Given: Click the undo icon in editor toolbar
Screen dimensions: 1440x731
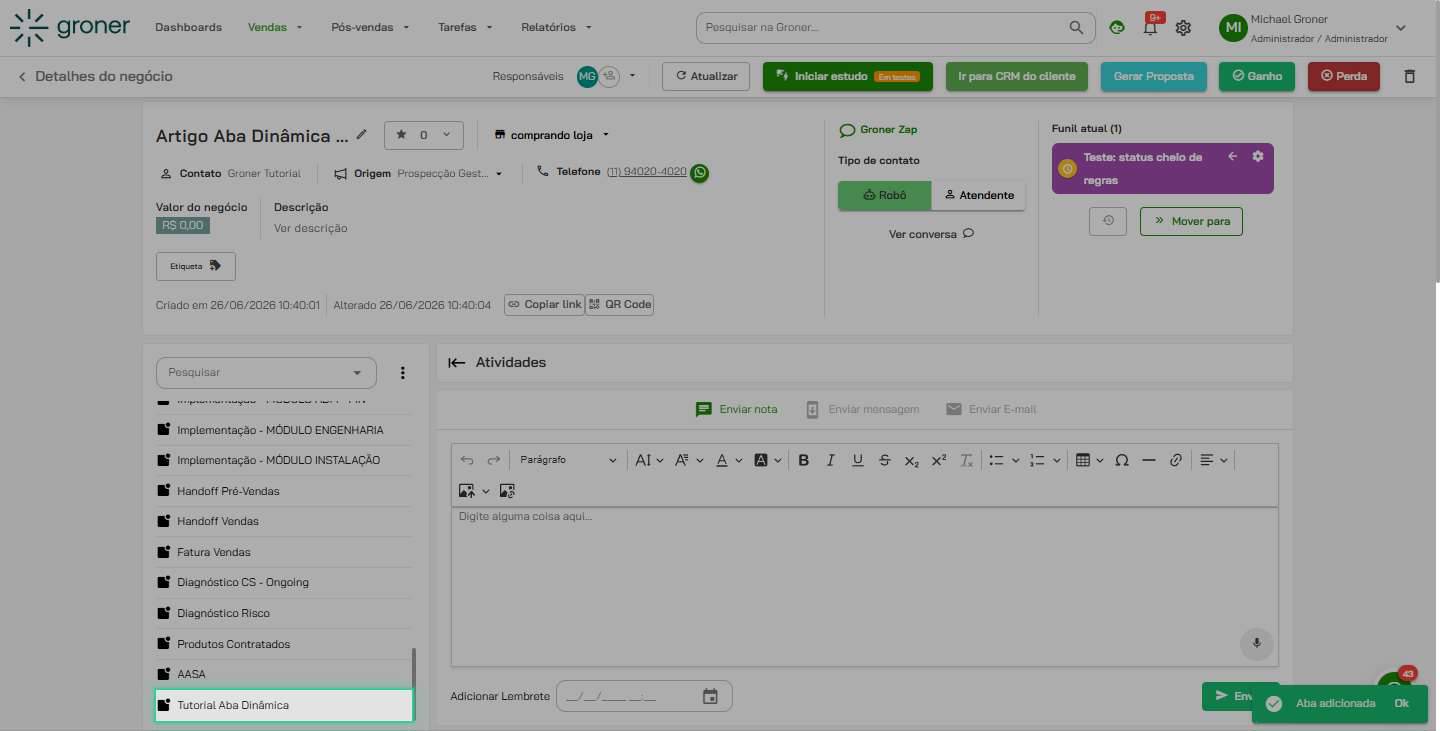Looking at the screenshot, I should (467, 460).
